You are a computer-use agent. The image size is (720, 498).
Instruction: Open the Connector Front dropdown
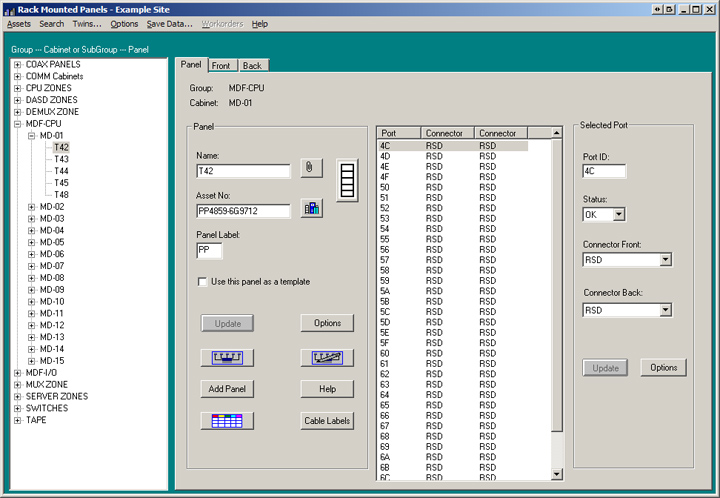665,260
